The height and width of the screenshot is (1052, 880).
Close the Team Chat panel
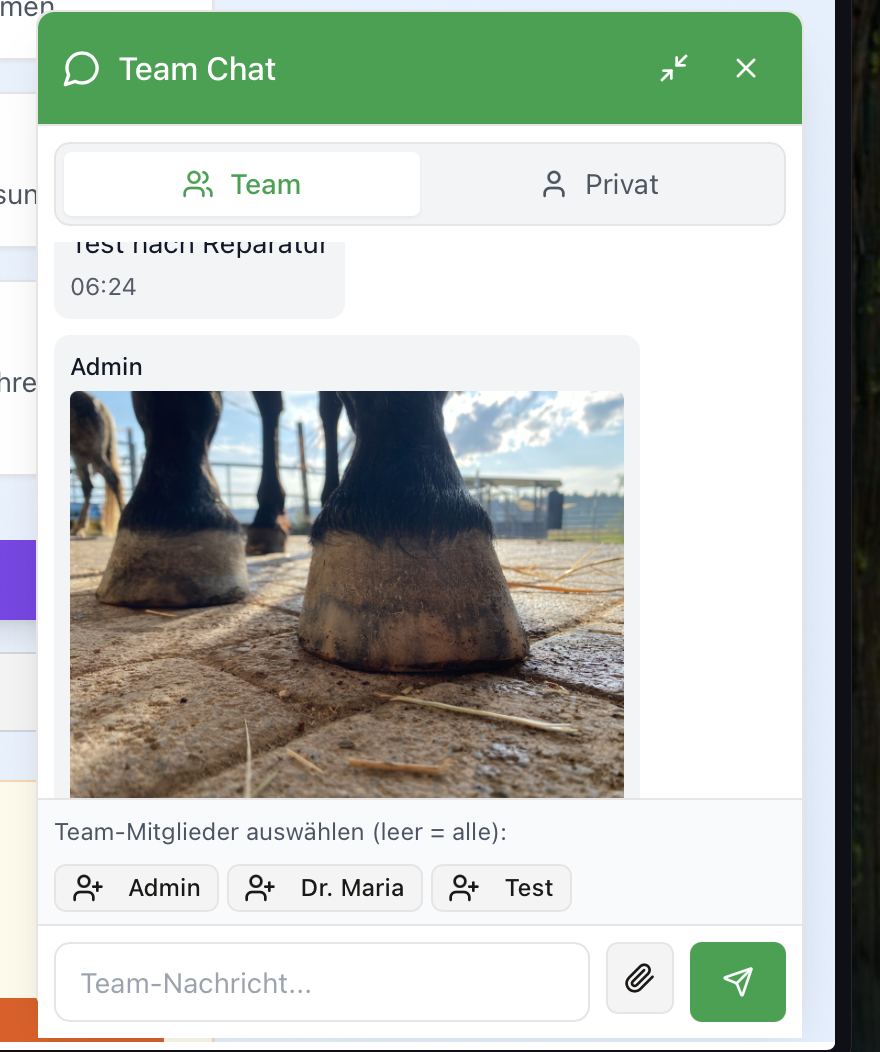(746, 68)
